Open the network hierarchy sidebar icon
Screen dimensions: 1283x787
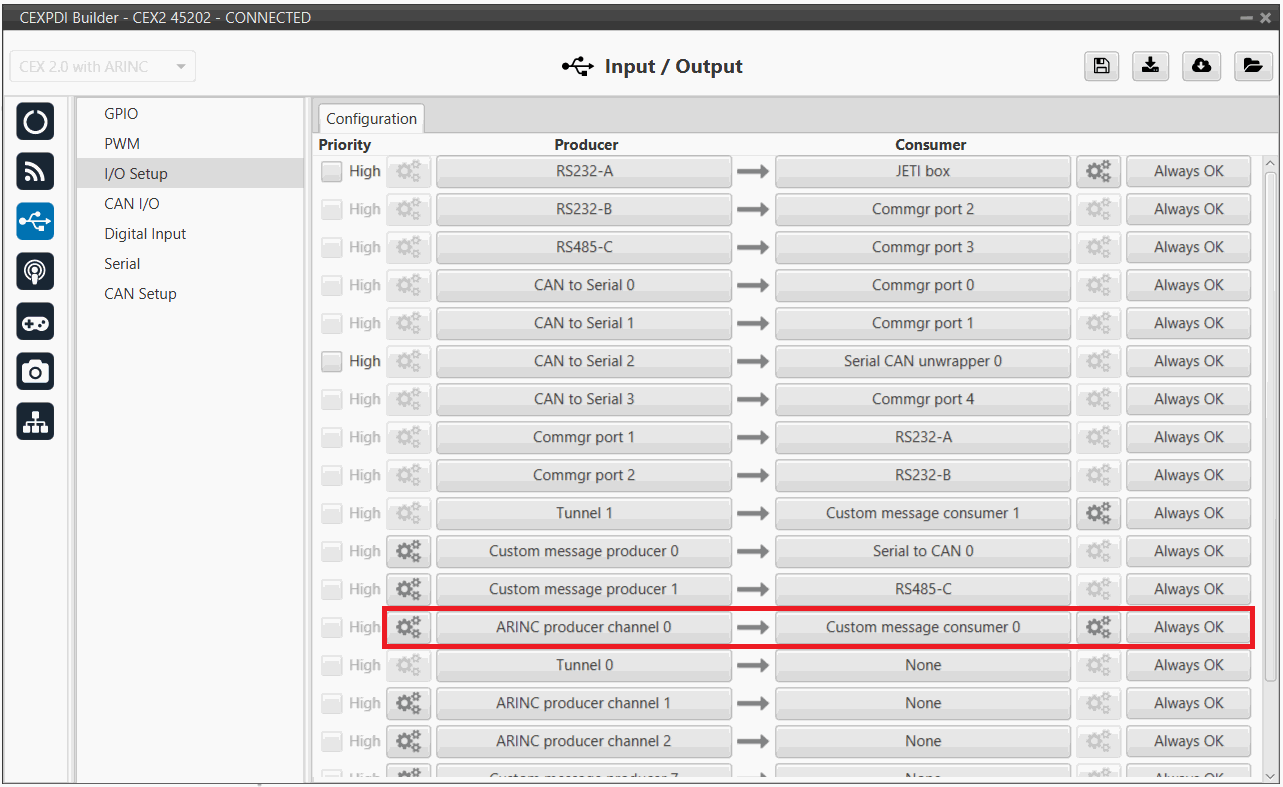pyautogui.click(x=35, y=422)
